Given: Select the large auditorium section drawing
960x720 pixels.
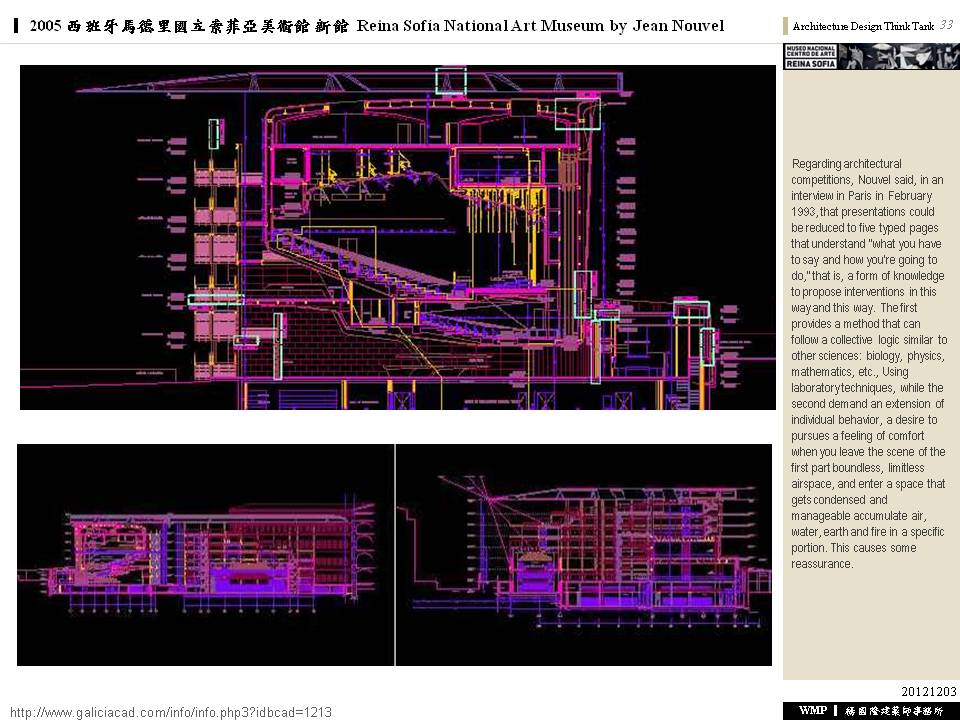Looking at the screenshot, I should pyautogui.click(x=397, y=237).
